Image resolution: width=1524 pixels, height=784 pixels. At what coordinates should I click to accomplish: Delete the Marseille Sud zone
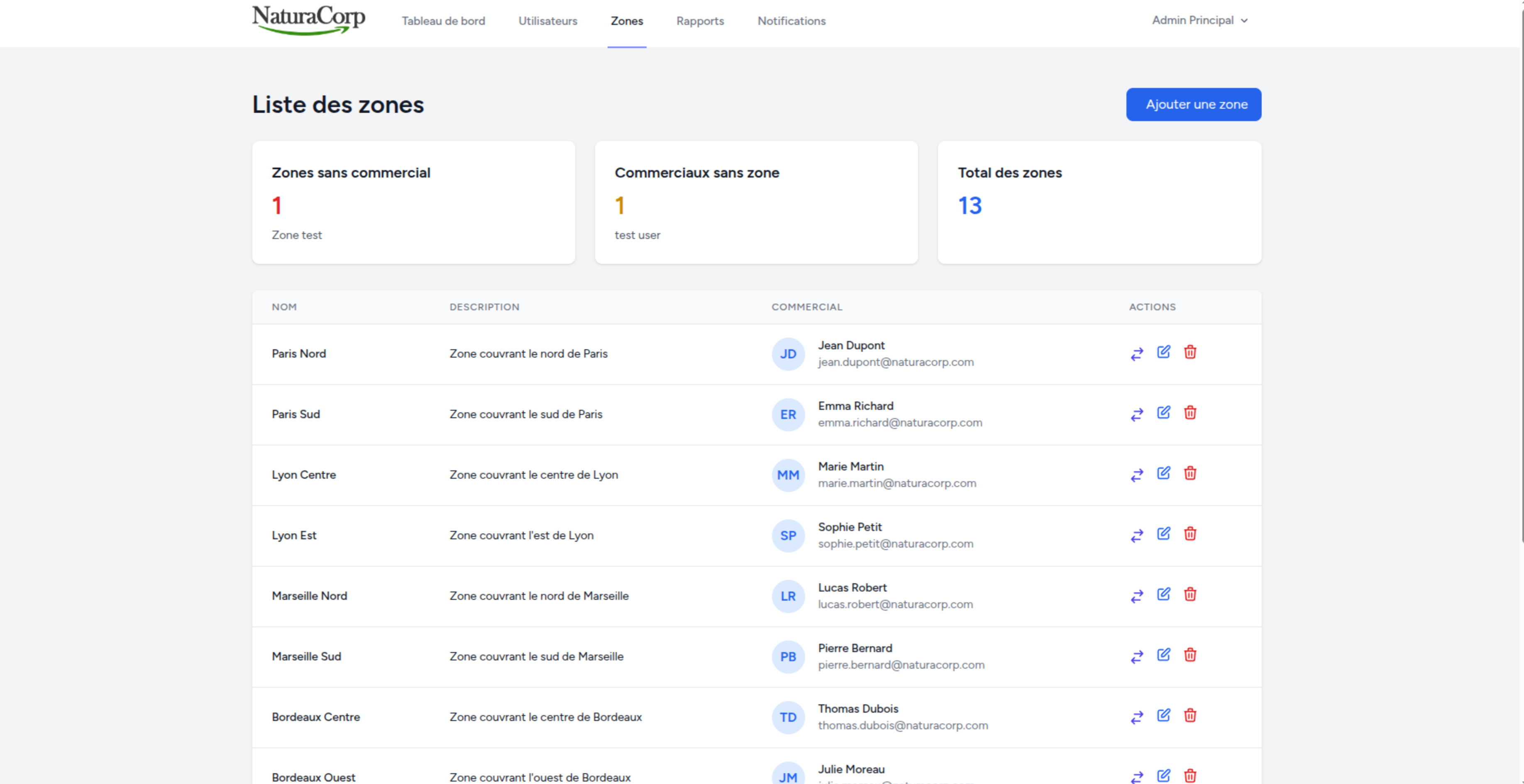coord(1190,655)
